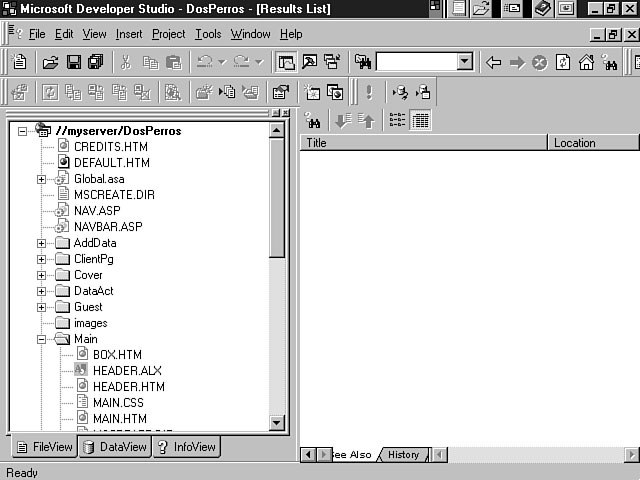The height and width of the screenshot is (480, 640).
Task: Toggle the details list view button
Action: (420, 120)
